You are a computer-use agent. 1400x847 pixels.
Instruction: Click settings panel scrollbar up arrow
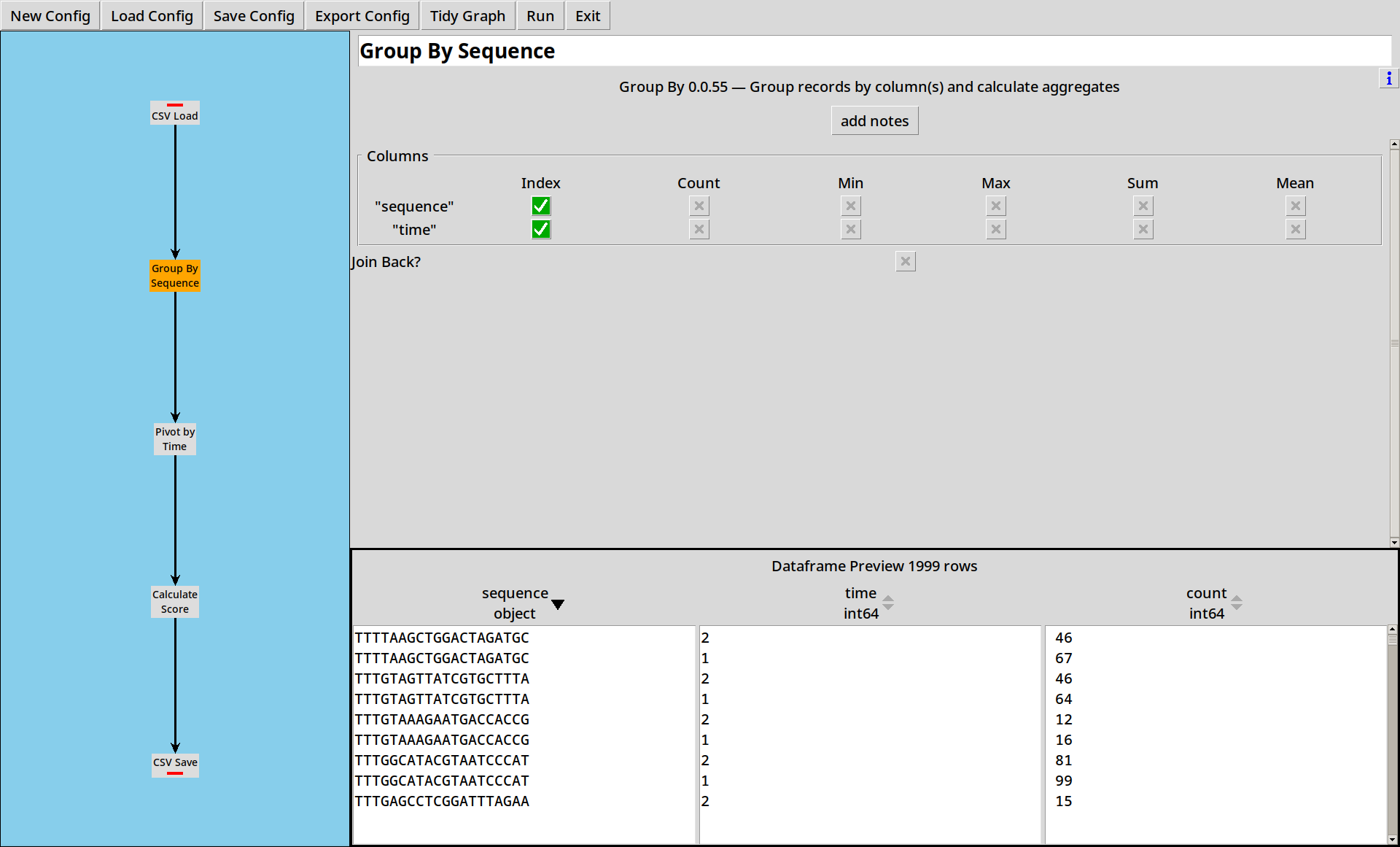pyautogui.click(x=1394, y=144)
